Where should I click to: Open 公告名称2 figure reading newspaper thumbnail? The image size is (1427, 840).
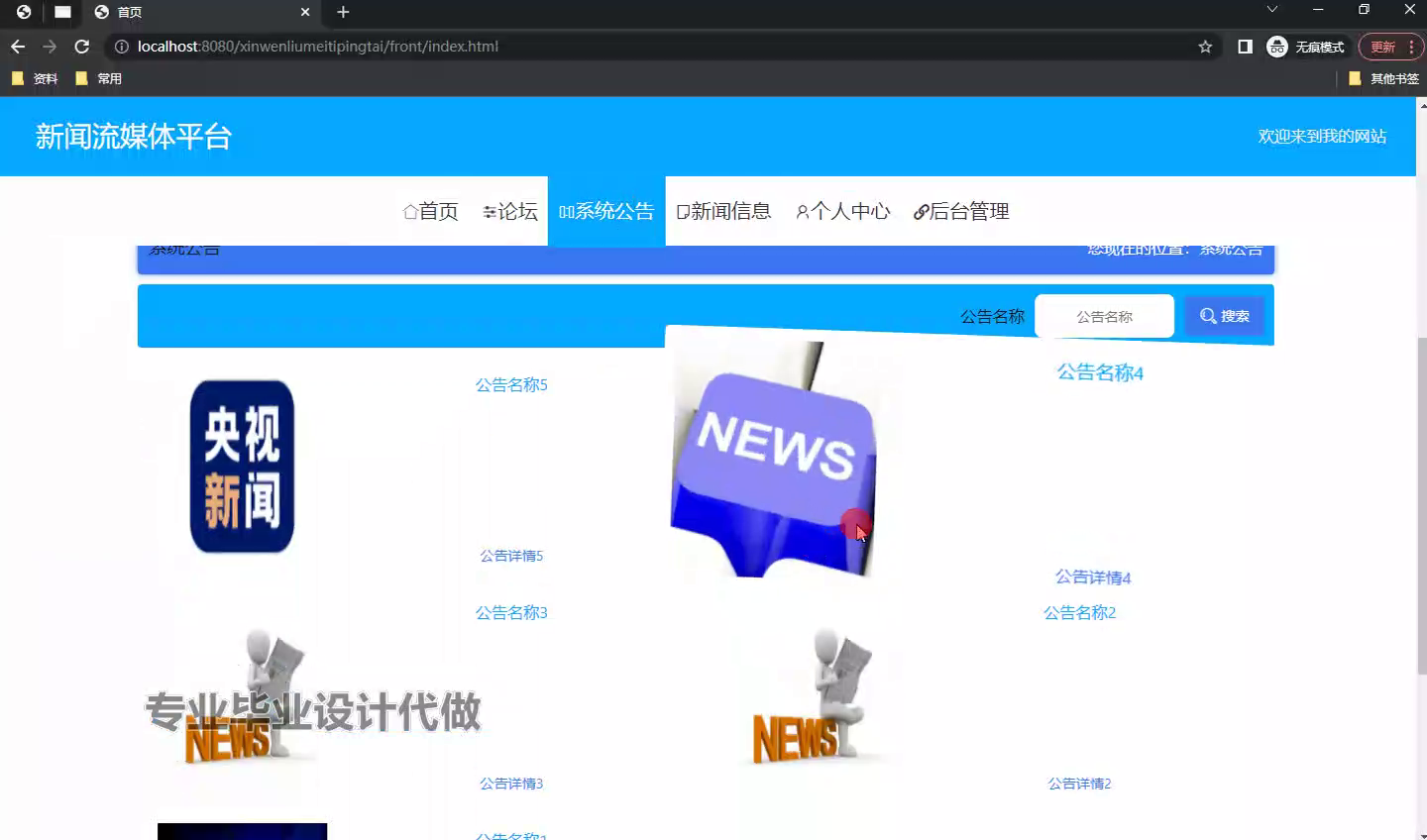813,697
